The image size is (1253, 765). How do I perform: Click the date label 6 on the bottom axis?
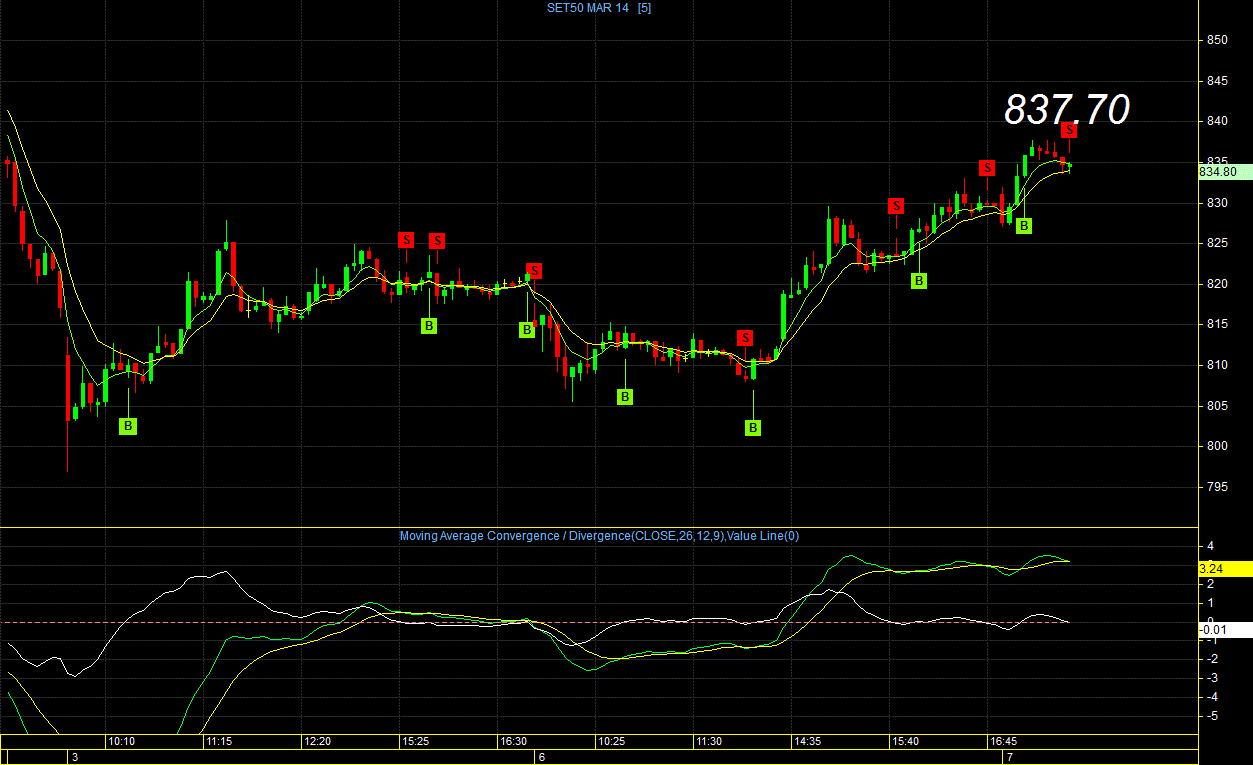pos(541,758)
